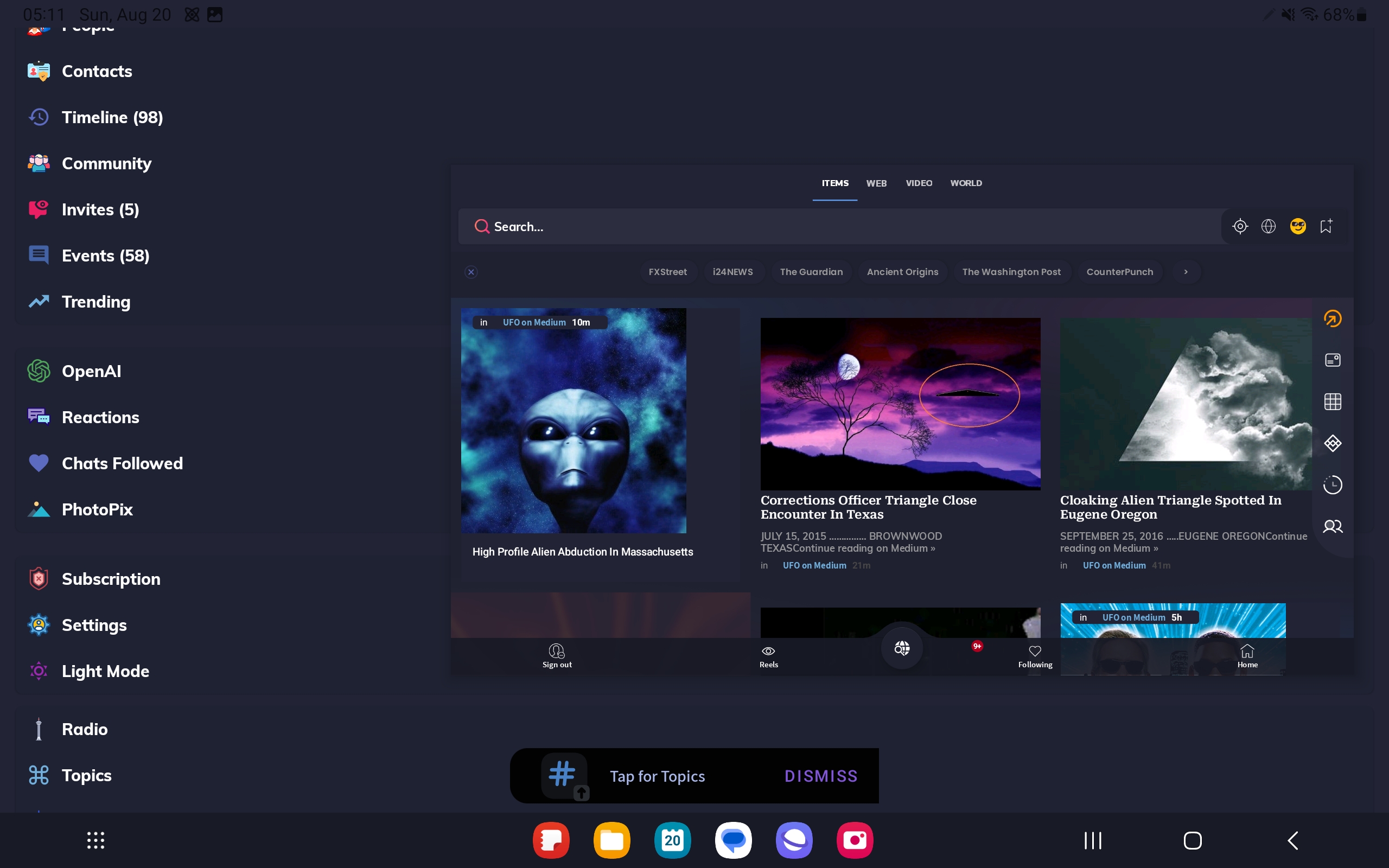Open the grid view icon in right rail
This screenshot has height=868, width=1389.
tap(1332, 402)
